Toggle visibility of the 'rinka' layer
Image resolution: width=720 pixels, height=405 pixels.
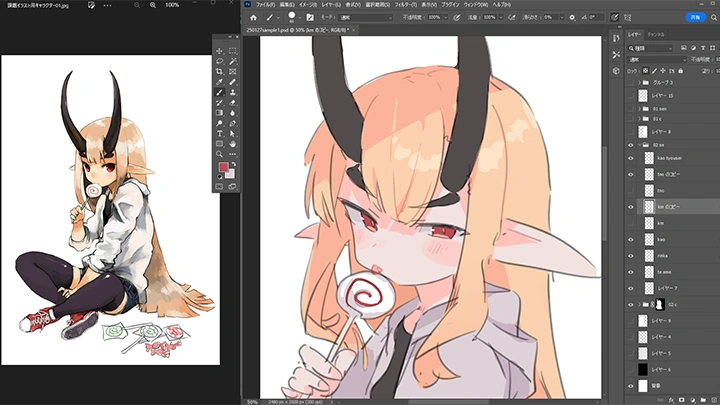coord(630,255)
